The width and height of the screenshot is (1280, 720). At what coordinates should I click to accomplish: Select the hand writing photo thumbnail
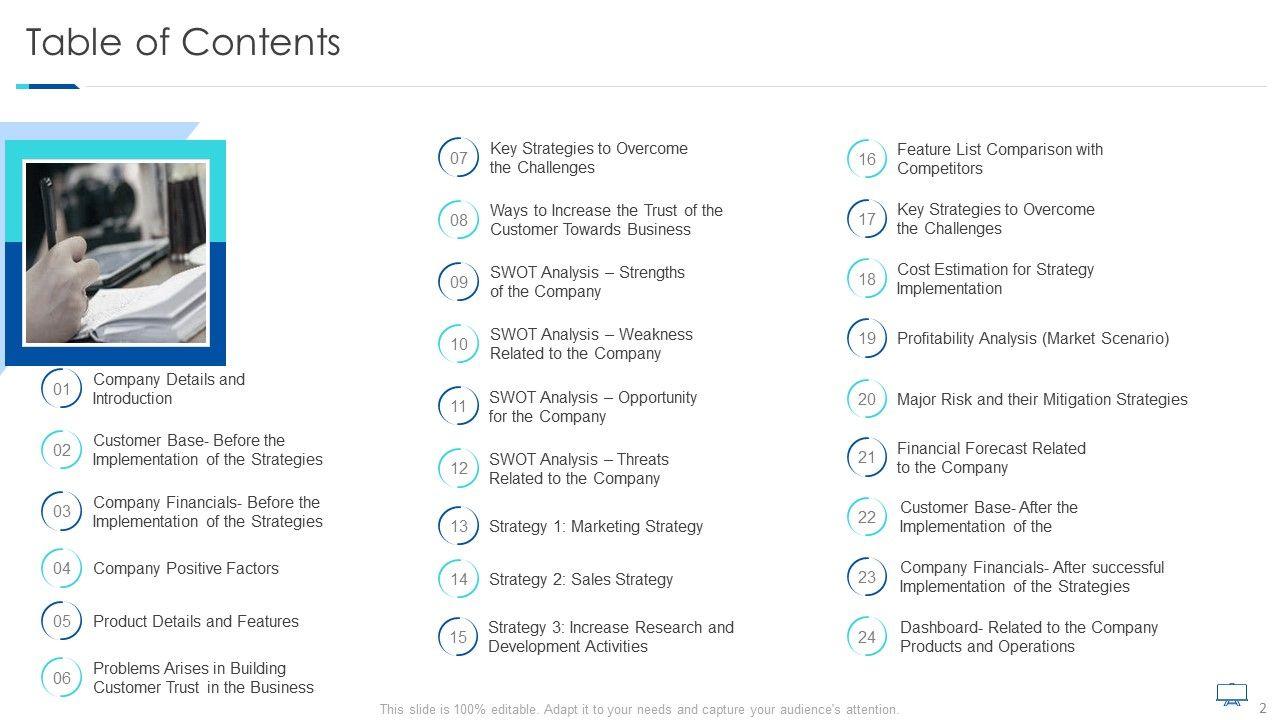[116, 253]
